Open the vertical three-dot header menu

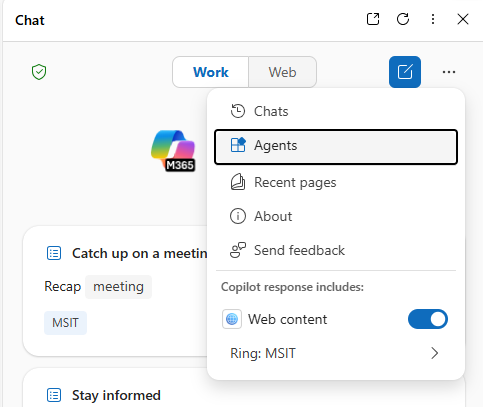[x=433, y=19]
